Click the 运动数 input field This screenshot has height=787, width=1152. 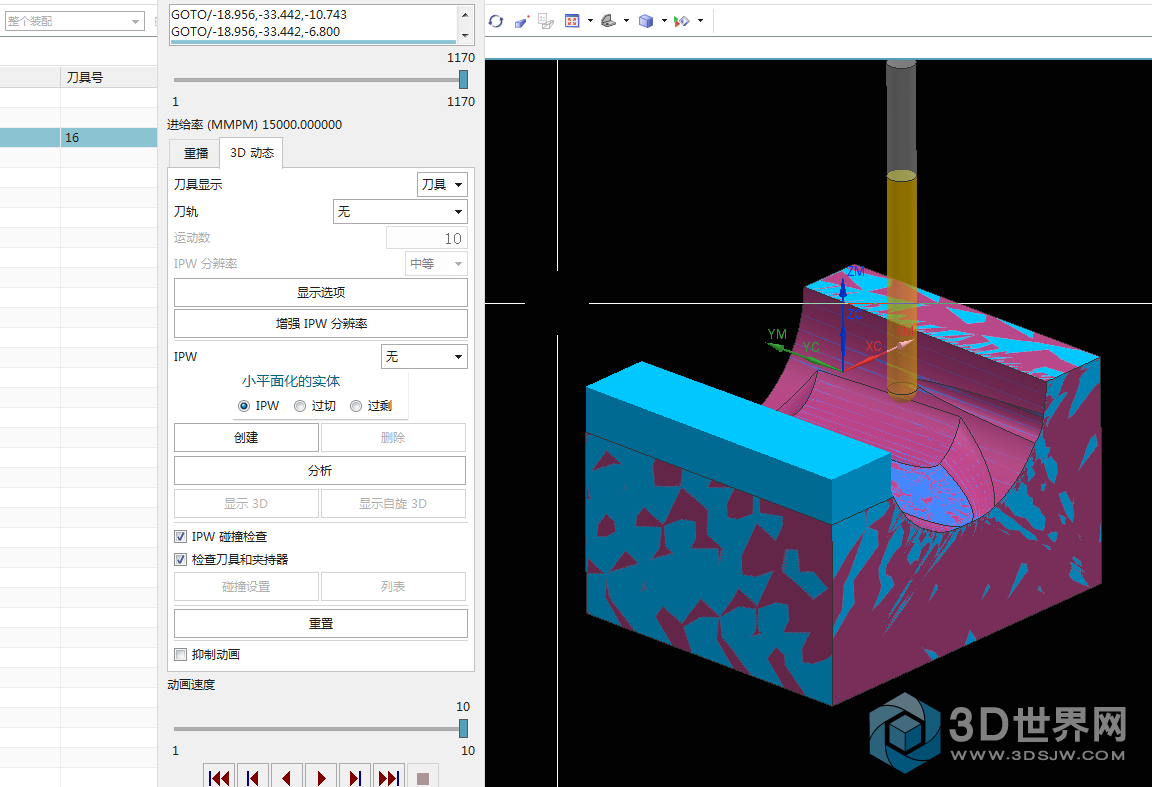(427, 238)
